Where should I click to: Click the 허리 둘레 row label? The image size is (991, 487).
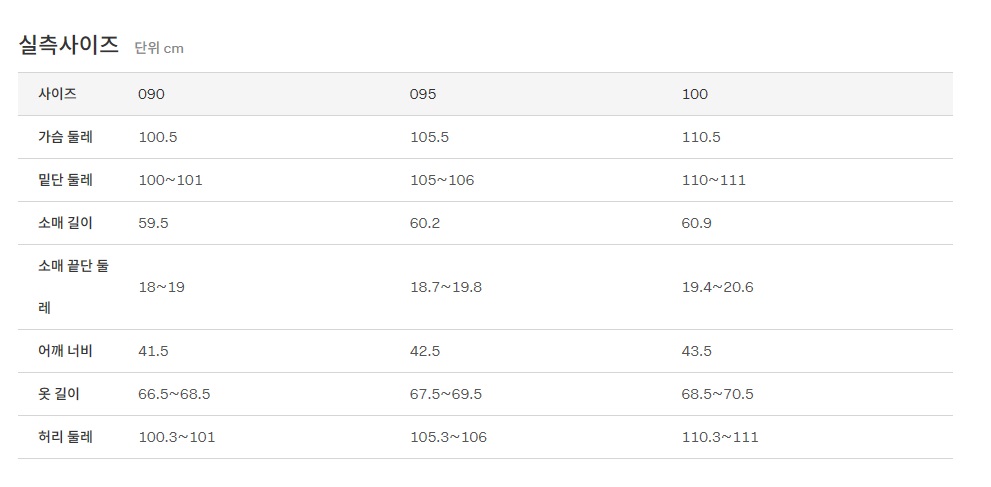(x=65, y=437)
